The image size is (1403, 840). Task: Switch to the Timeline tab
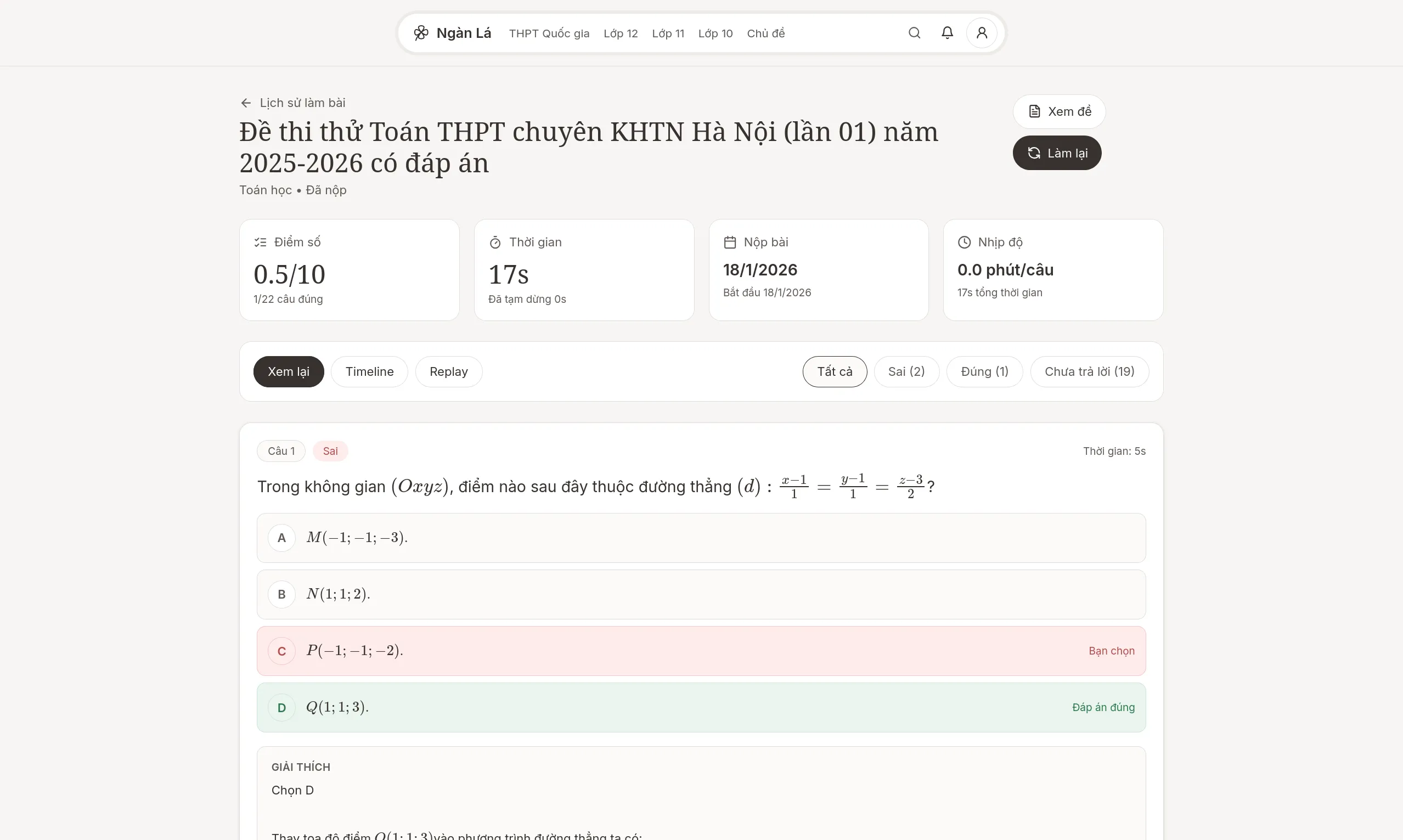[x=369, y=371]
